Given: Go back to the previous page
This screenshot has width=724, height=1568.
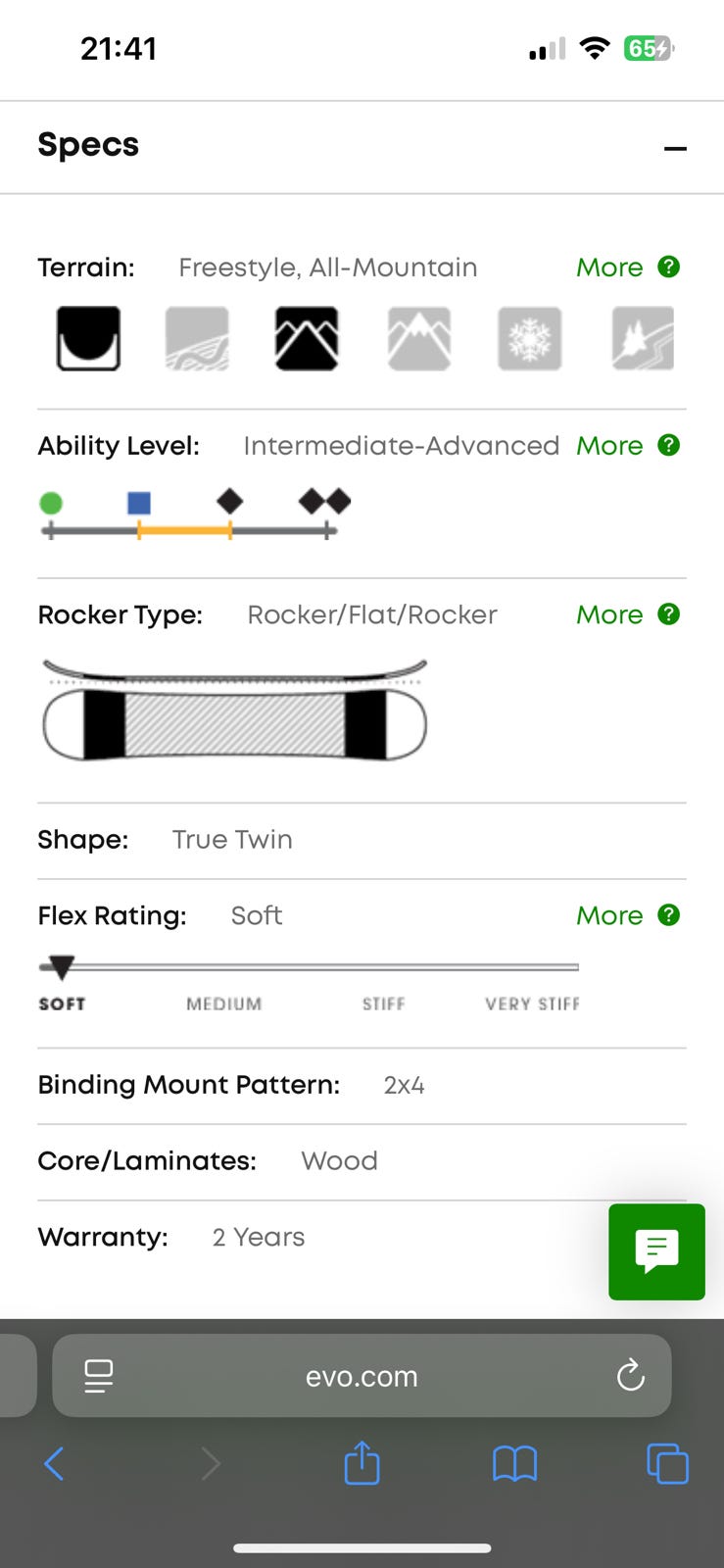Looking at the screenshot, I should (55, 1464).
